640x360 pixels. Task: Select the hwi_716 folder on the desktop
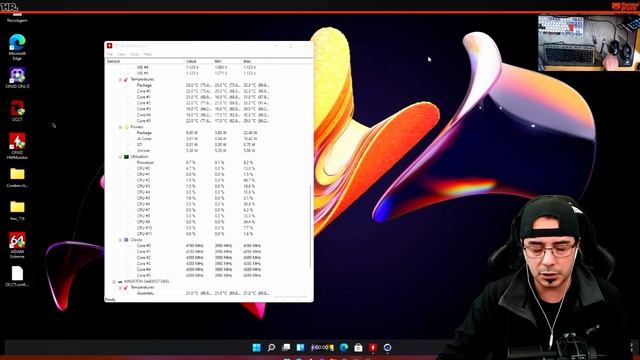point(17,211)
